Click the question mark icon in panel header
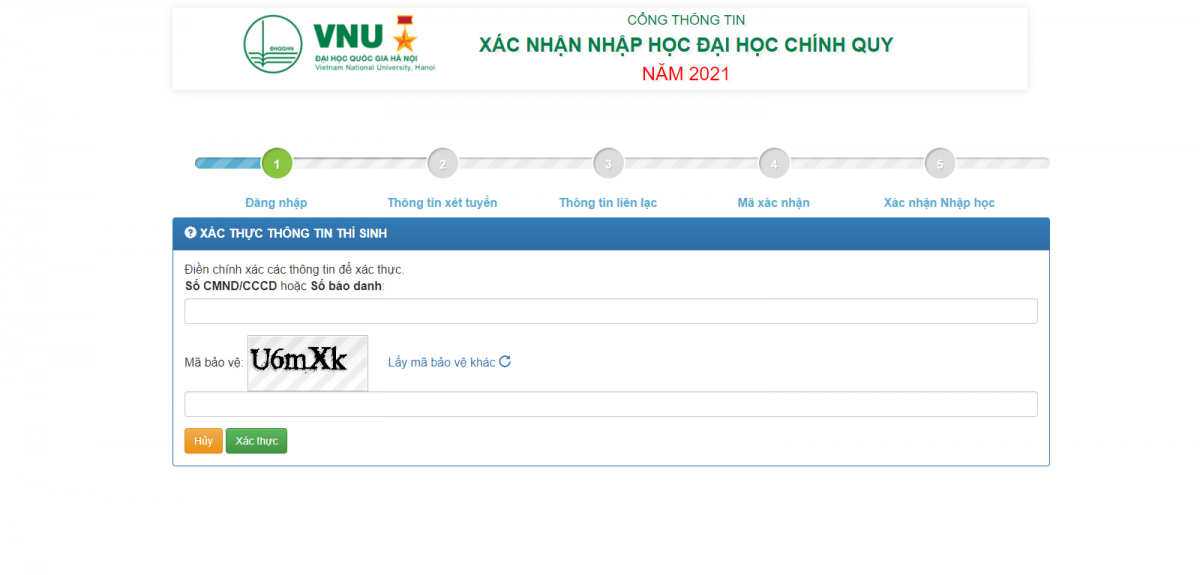The image size is (1200, 575). (x=191, y=233)
